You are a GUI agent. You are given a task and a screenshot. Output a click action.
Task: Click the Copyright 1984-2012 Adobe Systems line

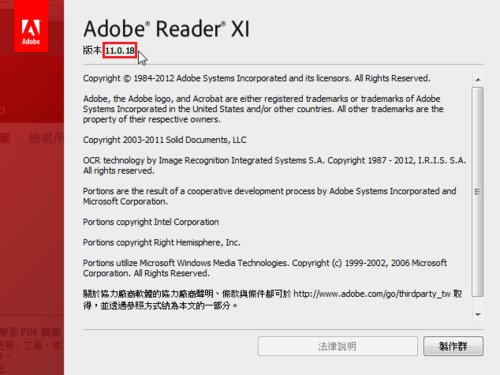pos(257,78)
